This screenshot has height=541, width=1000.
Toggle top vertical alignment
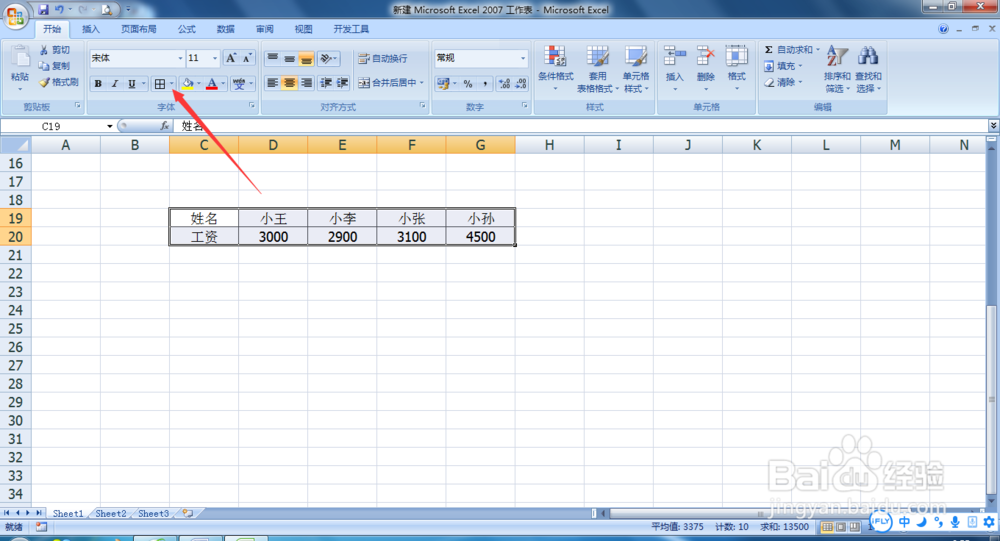tap(272, 59)
